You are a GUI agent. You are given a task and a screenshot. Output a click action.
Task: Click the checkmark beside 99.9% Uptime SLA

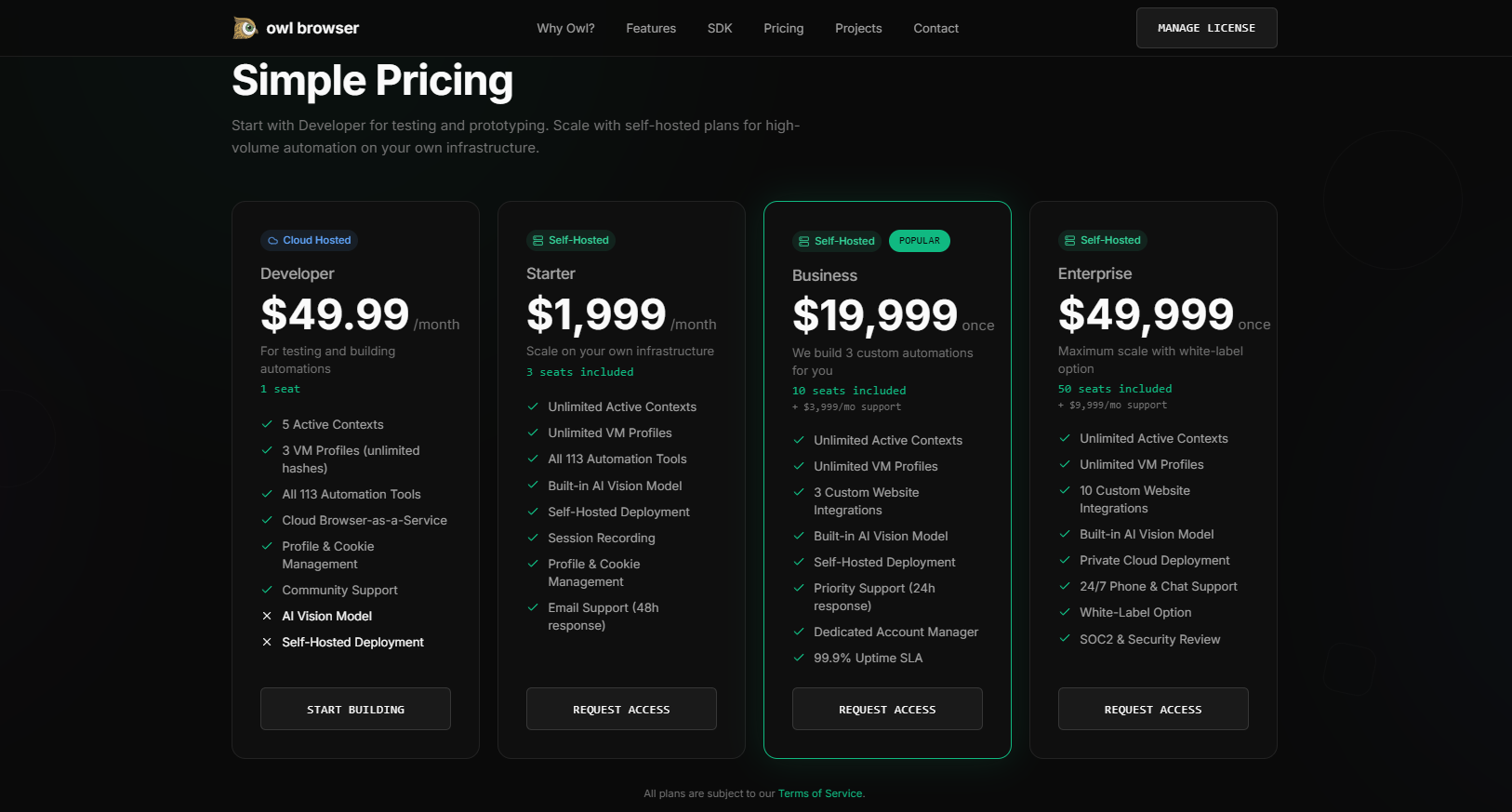point(799,658)
